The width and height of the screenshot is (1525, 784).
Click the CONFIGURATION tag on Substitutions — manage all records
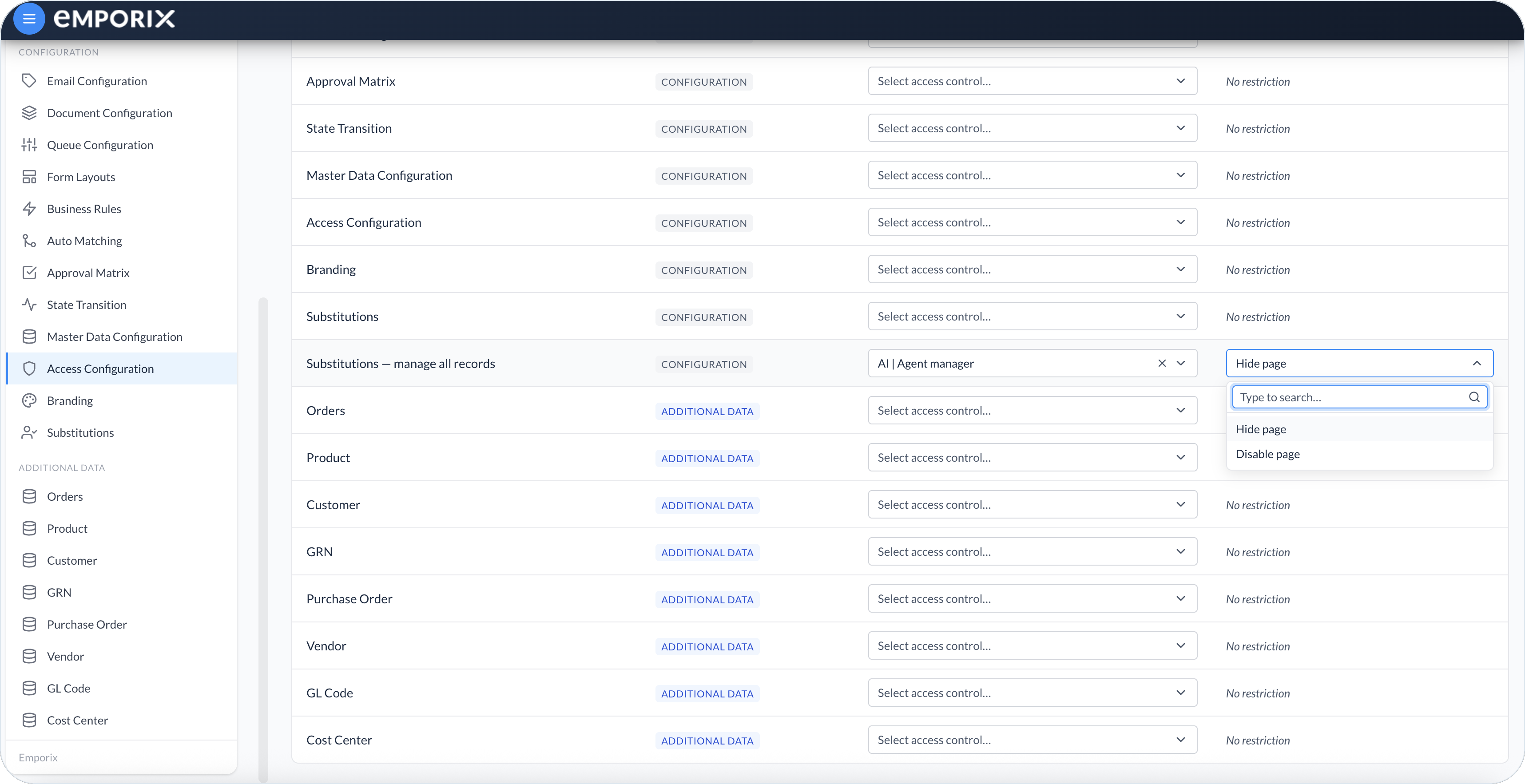pos(703,364)
